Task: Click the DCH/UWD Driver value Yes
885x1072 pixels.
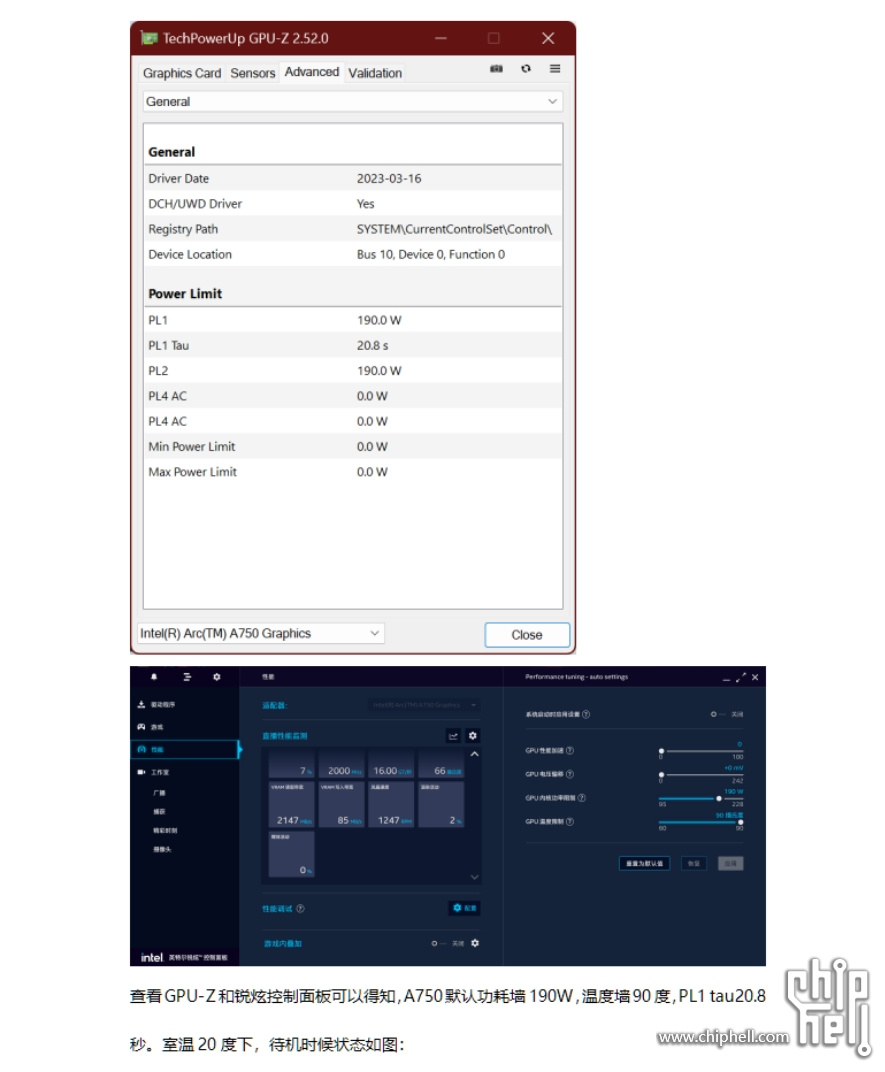Action: tap(365, 204)
